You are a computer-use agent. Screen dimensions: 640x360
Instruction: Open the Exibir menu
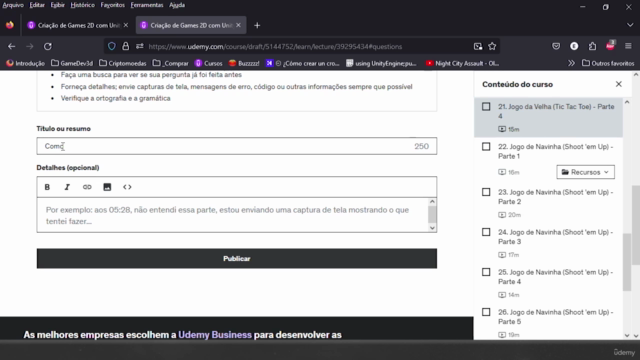coord(58,5)
